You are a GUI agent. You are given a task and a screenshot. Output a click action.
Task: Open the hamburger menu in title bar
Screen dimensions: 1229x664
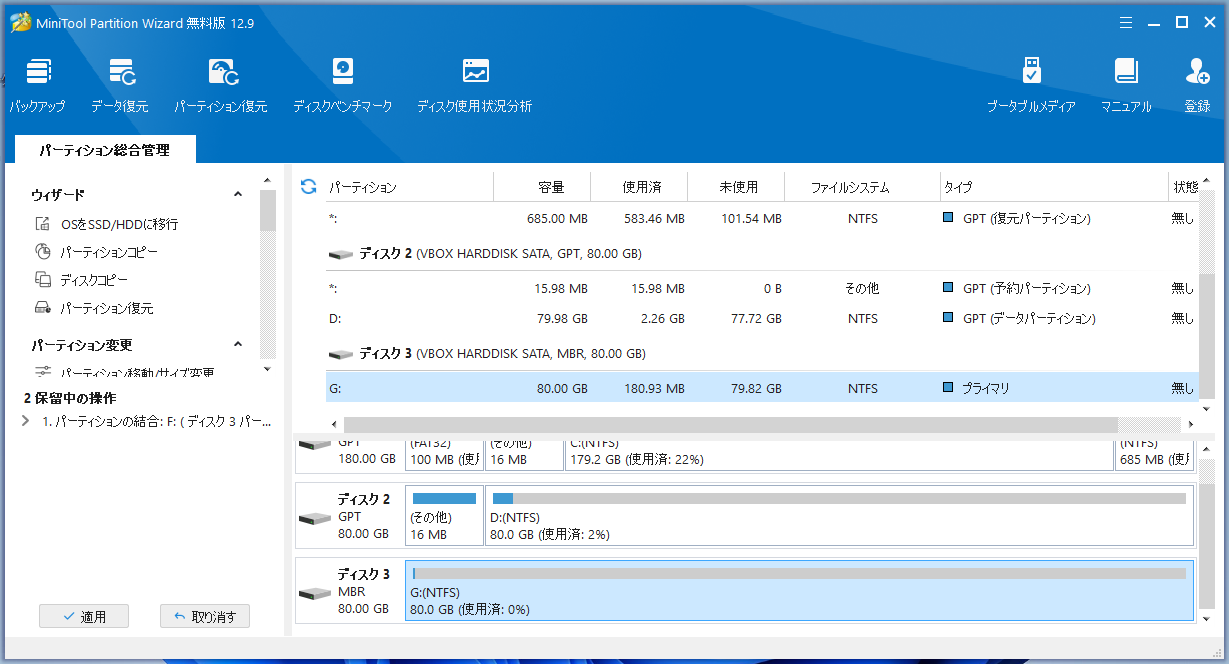1127,22
